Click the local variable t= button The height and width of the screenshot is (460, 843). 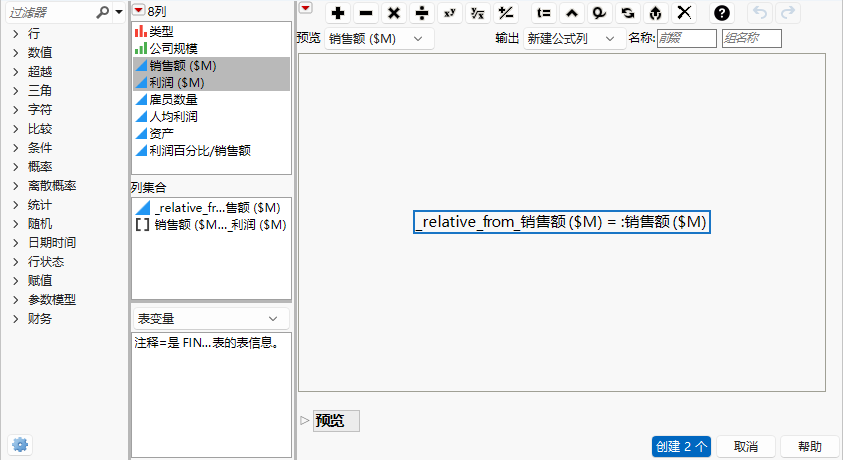click(x=544, y=13)
